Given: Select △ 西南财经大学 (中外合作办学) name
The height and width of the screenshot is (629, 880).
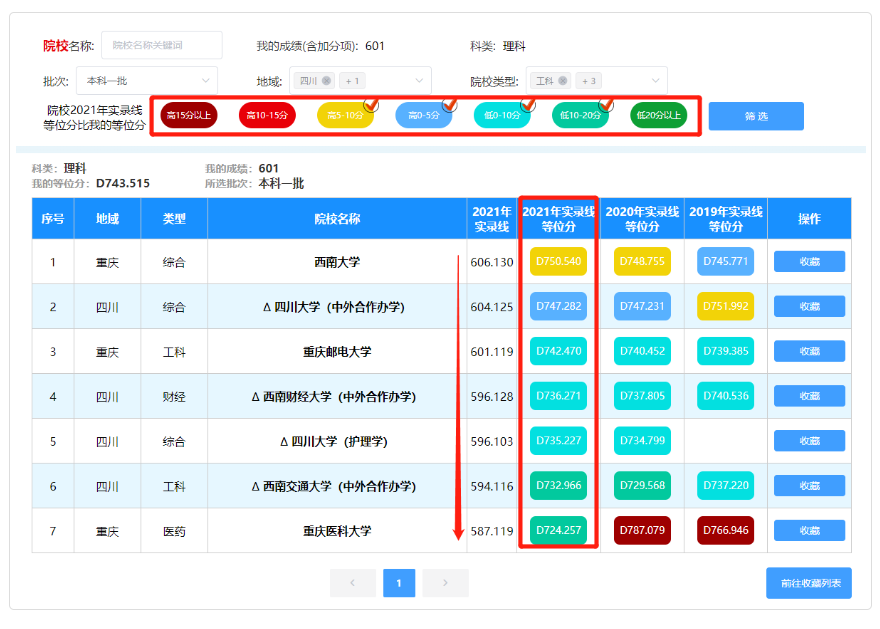Looking at the screenshot, I should [x=334, y=397].
